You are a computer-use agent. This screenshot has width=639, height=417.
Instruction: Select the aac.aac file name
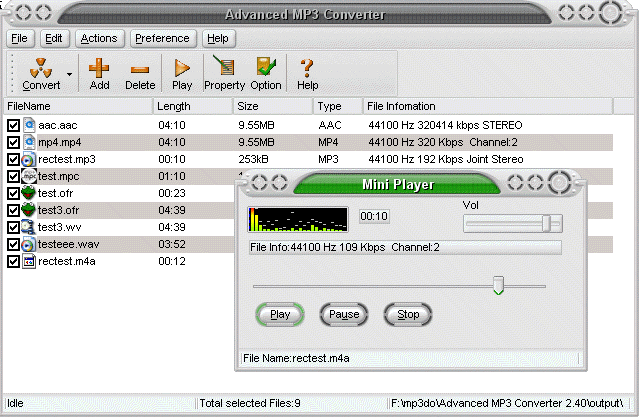(x=57, y=125)
